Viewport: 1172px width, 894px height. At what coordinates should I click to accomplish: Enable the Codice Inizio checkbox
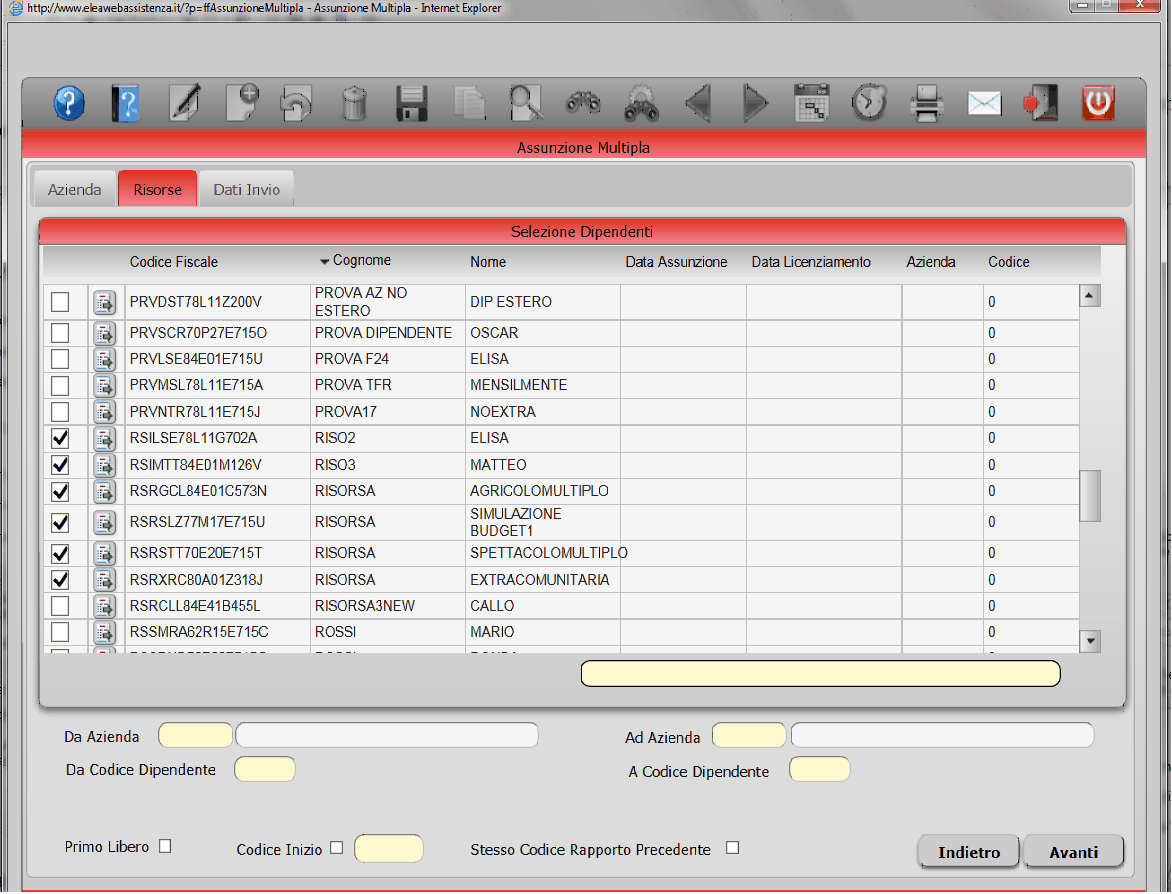click(336, 848)
